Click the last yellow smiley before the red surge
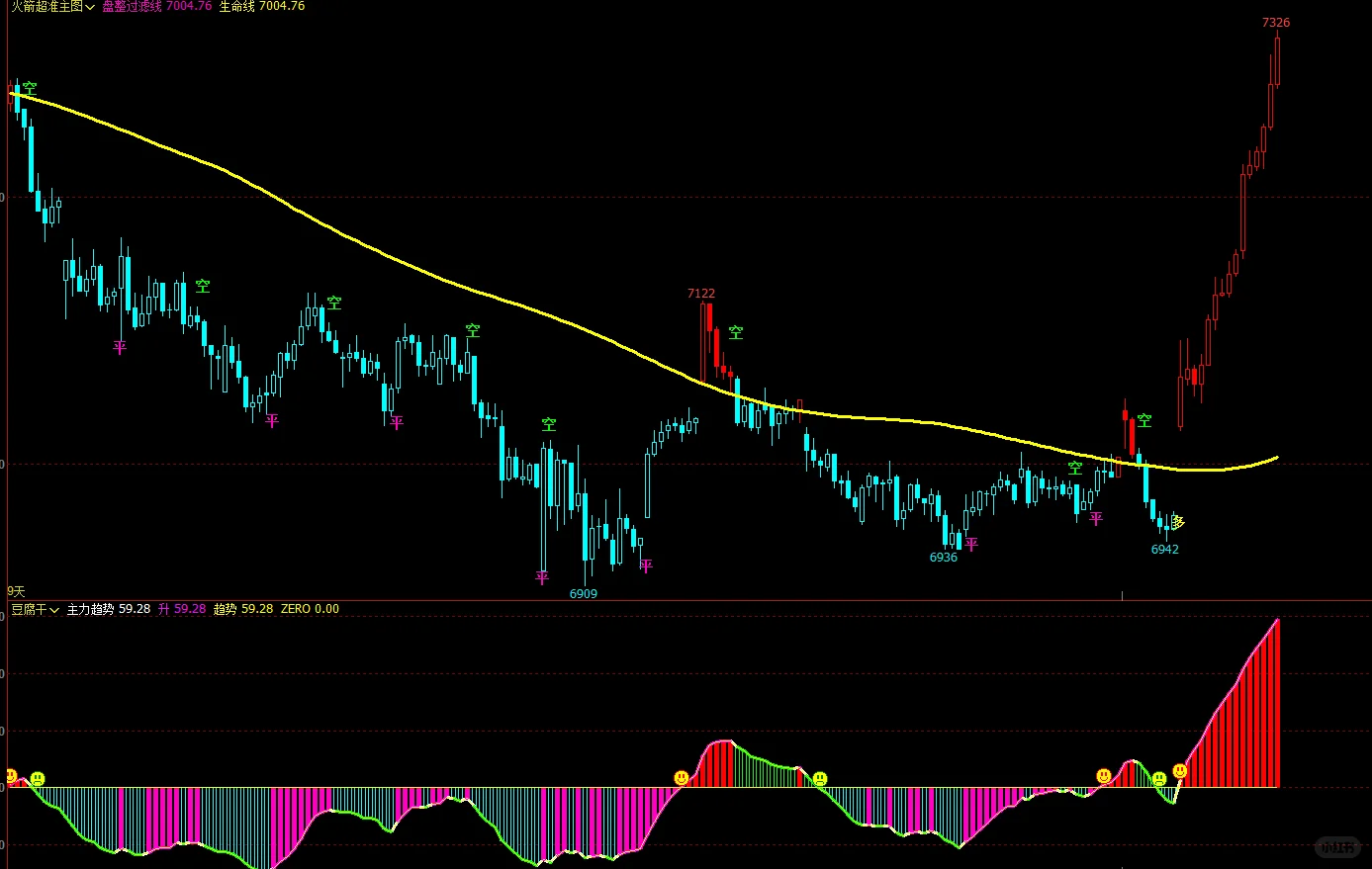Image resolution: width=1372 pixels, height=869 pixels. 1180,770
